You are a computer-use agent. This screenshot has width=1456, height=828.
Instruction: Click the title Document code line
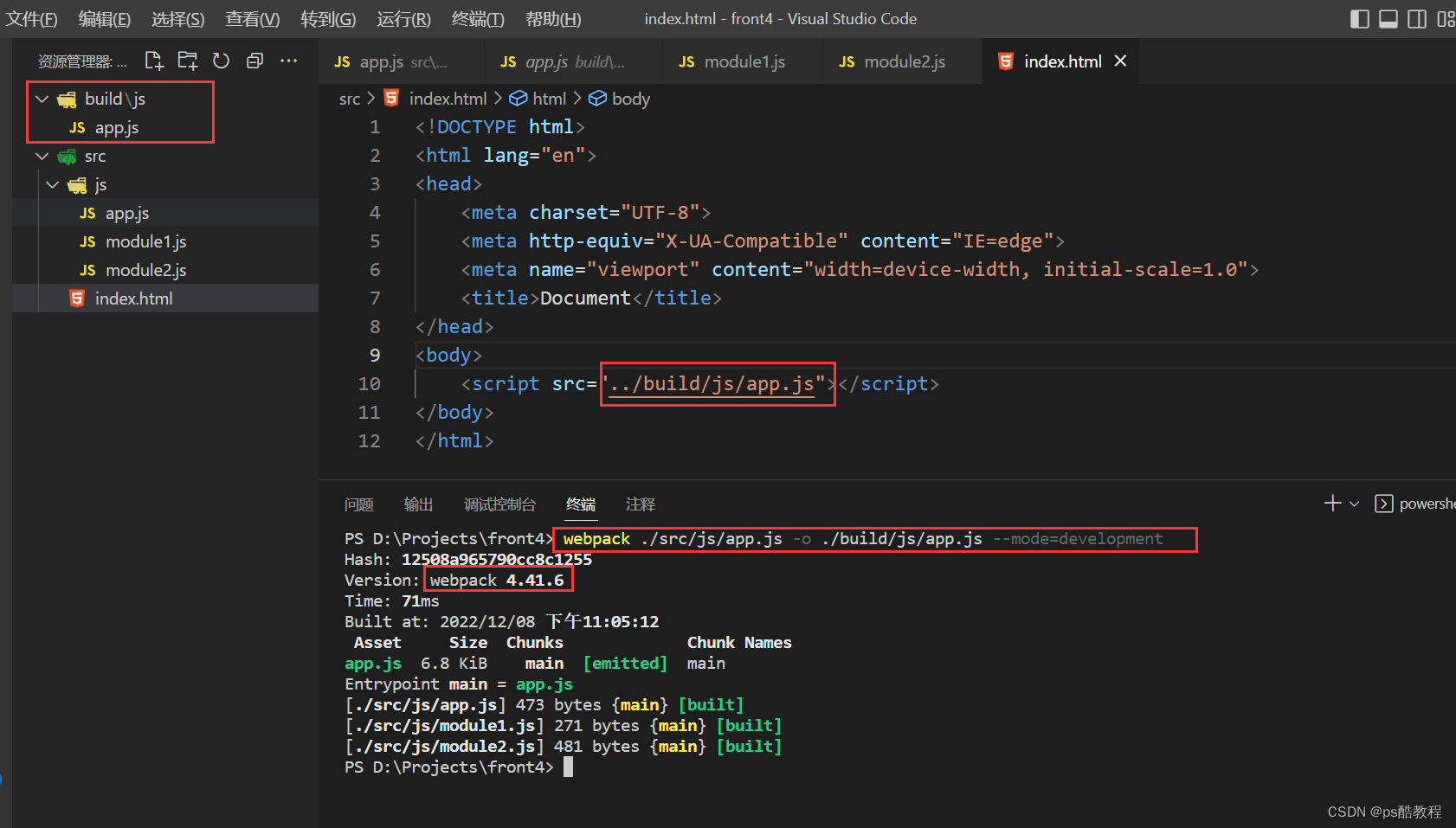pos(591,298)
